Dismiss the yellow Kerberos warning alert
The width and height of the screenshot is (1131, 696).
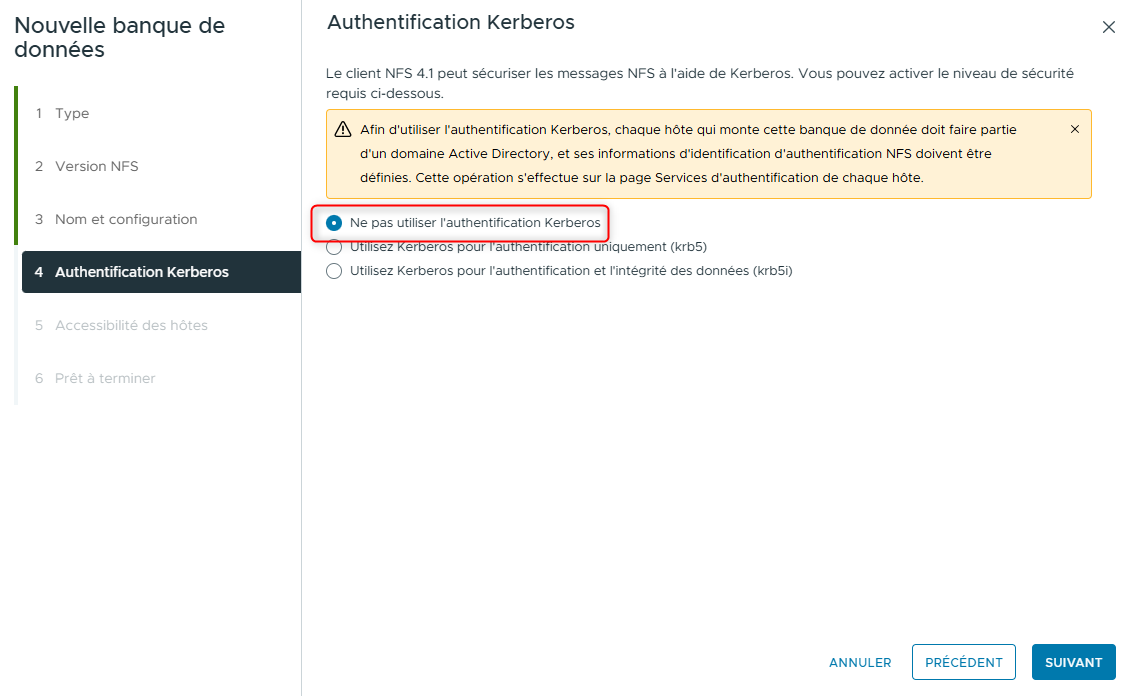coord(1075,129)
